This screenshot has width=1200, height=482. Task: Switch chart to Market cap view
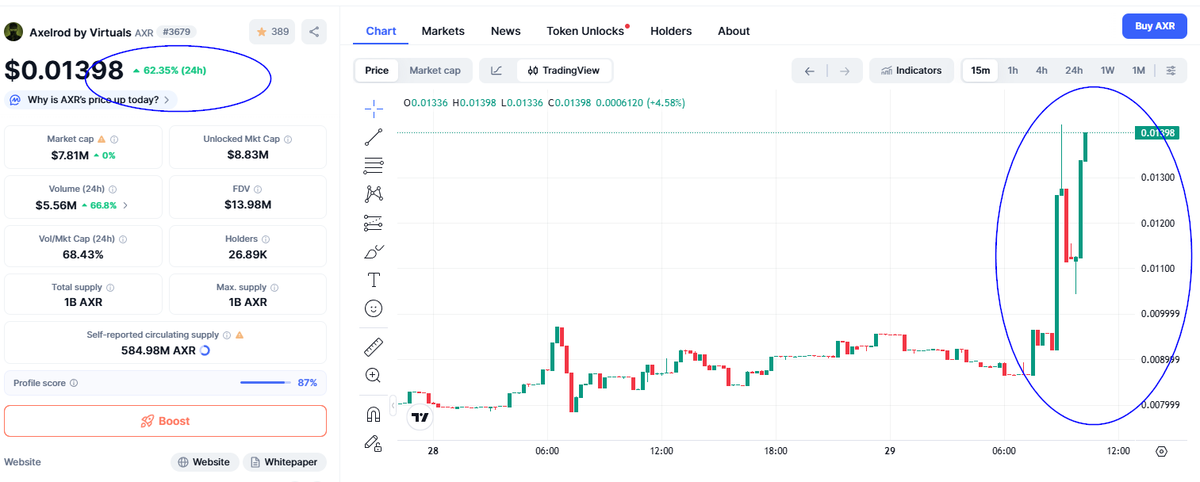tap(435, 71)
